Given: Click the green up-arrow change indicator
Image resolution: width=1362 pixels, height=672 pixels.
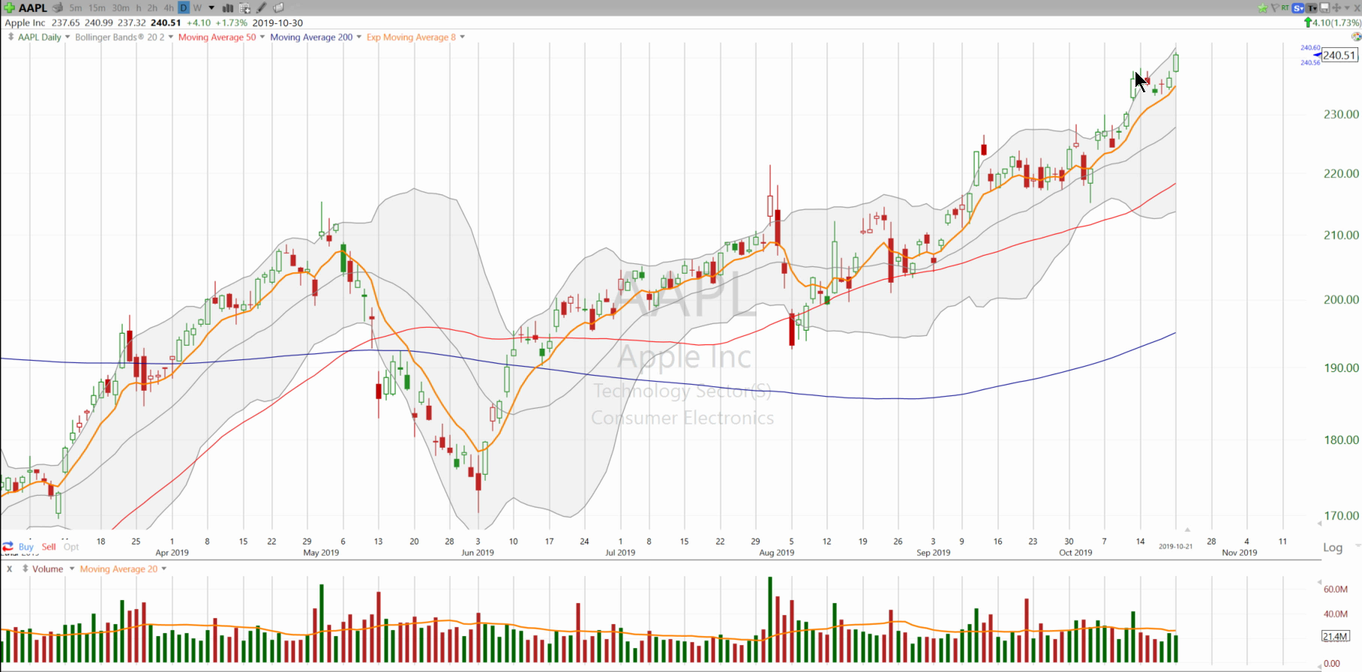Looking at the screenshot, I should tap(1308, 22).
